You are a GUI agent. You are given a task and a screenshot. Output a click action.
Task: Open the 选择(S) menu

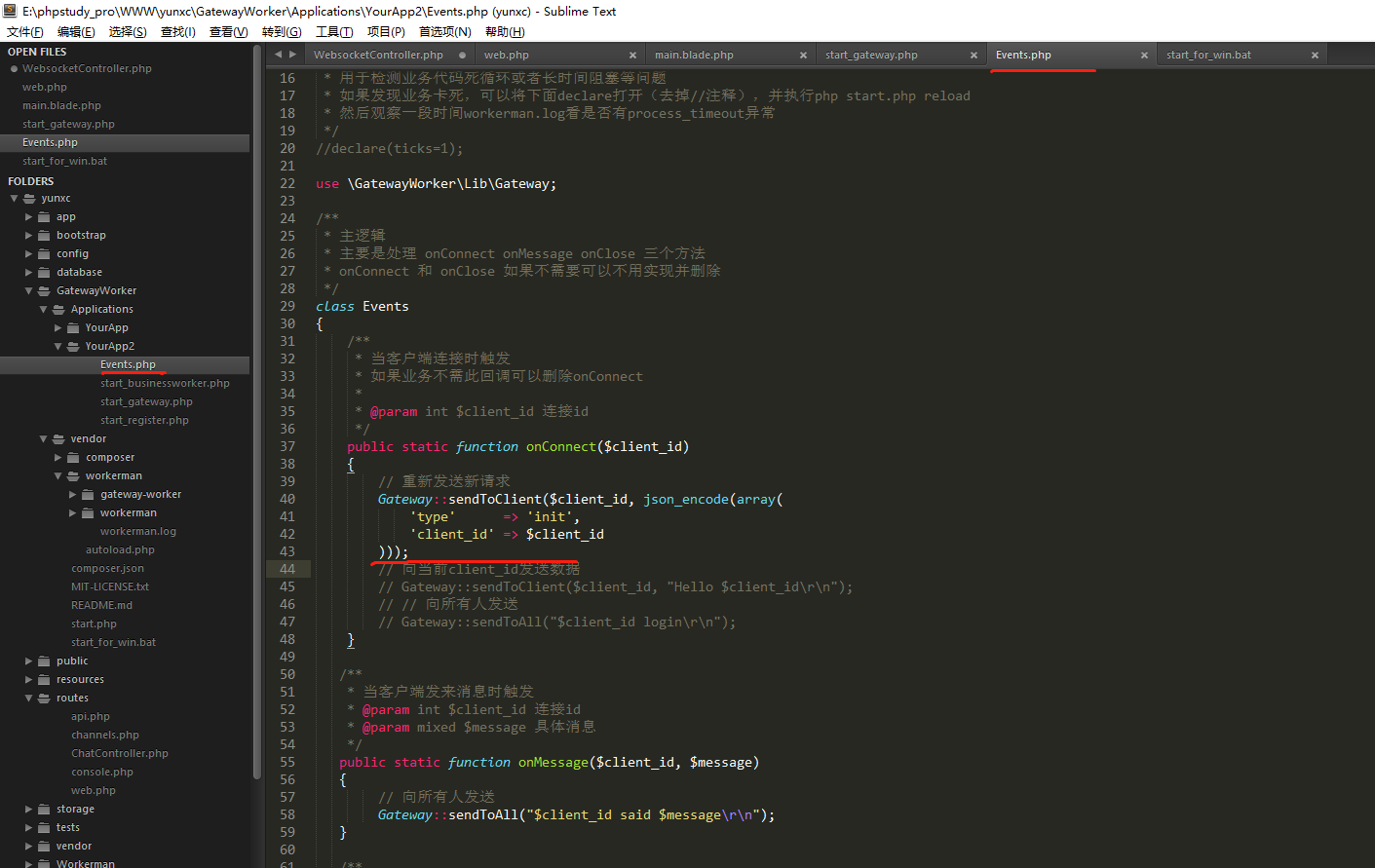pos(128,32)
